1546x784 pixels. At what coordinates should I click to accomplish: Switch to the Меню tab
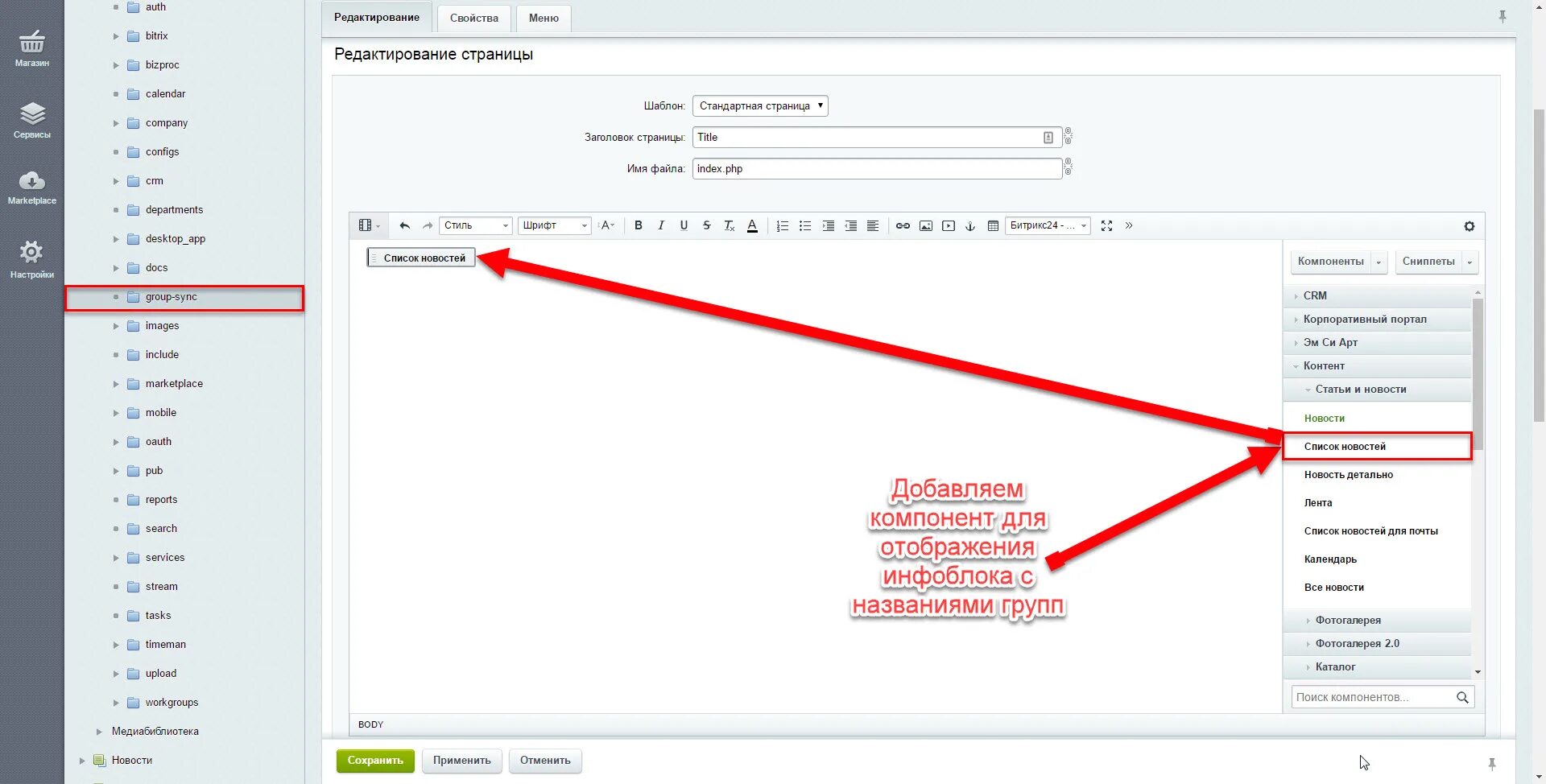point(544,19)
